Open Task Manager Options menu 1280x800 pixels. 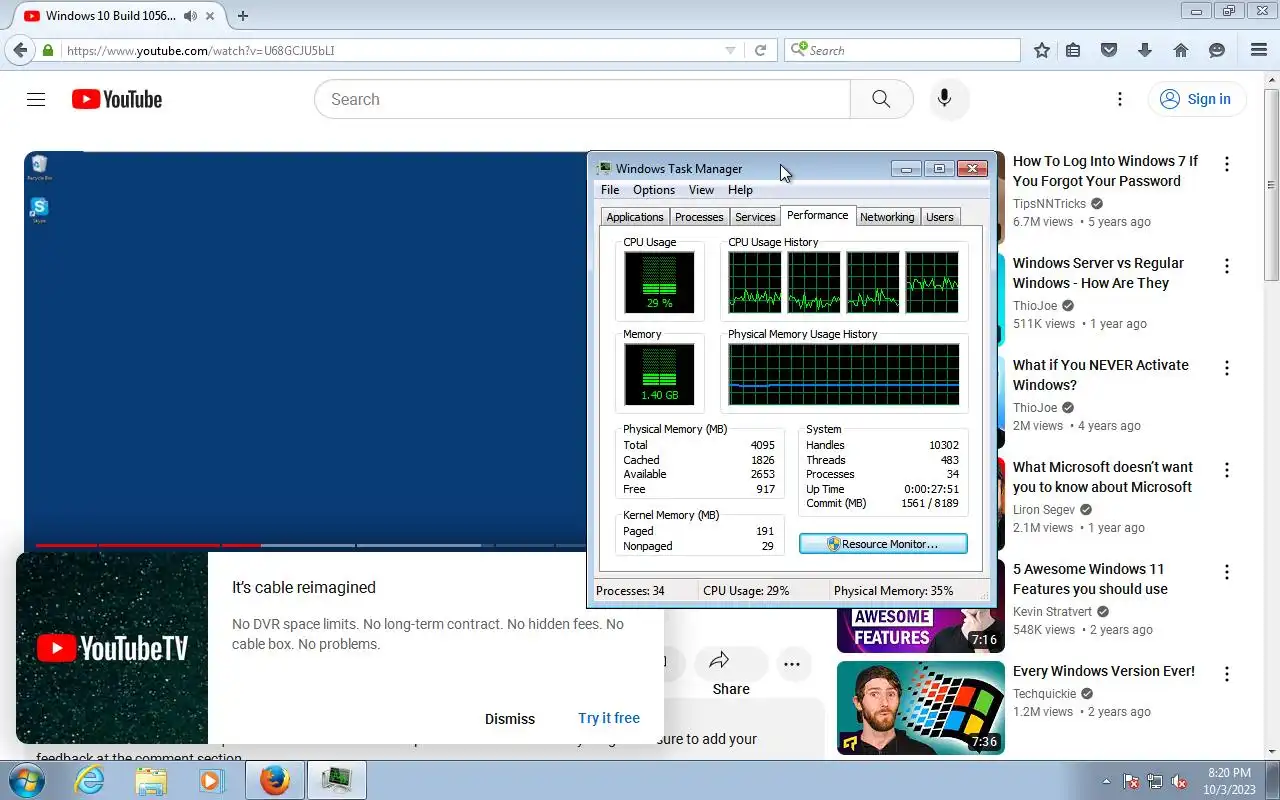[x=654, y=190]
